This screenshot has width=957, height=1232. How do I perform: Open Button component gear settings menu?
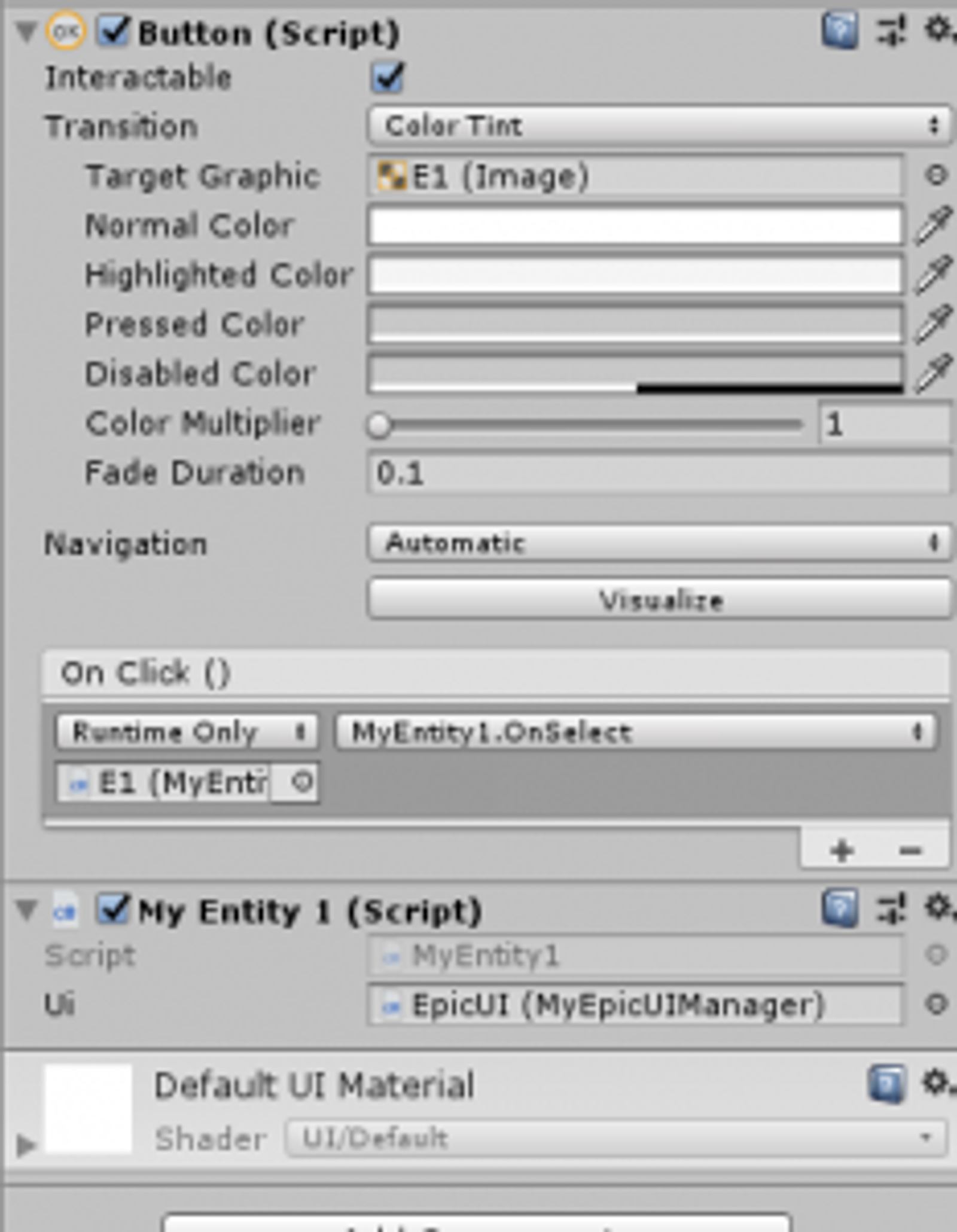click(939, 30)
